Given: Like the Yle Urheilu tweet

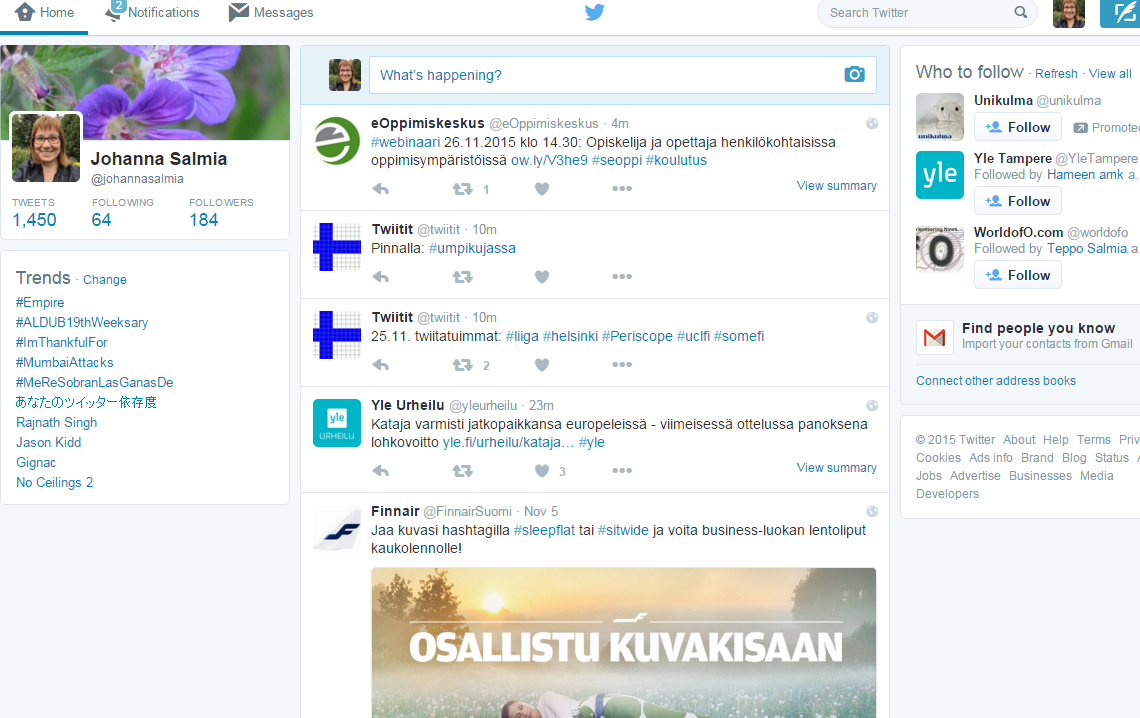Looking at the screenshot, I should [x=542, y=471].
